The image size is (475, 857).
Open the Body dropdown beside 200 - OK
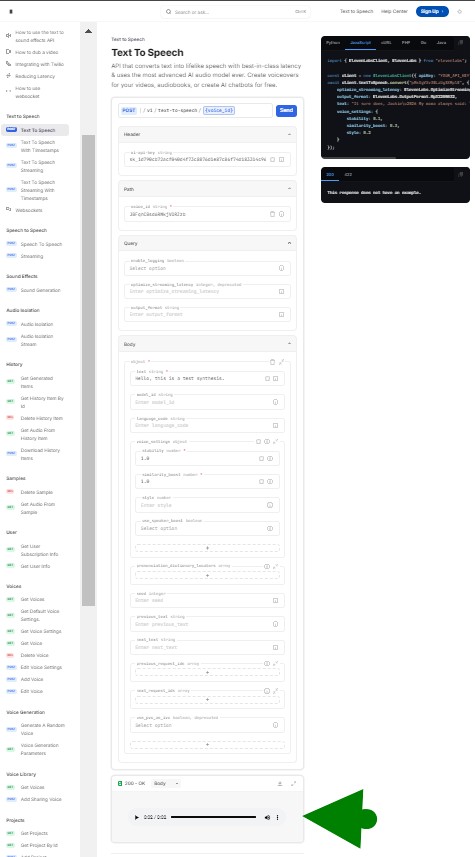pyautogui.click(x=166, y=783)
